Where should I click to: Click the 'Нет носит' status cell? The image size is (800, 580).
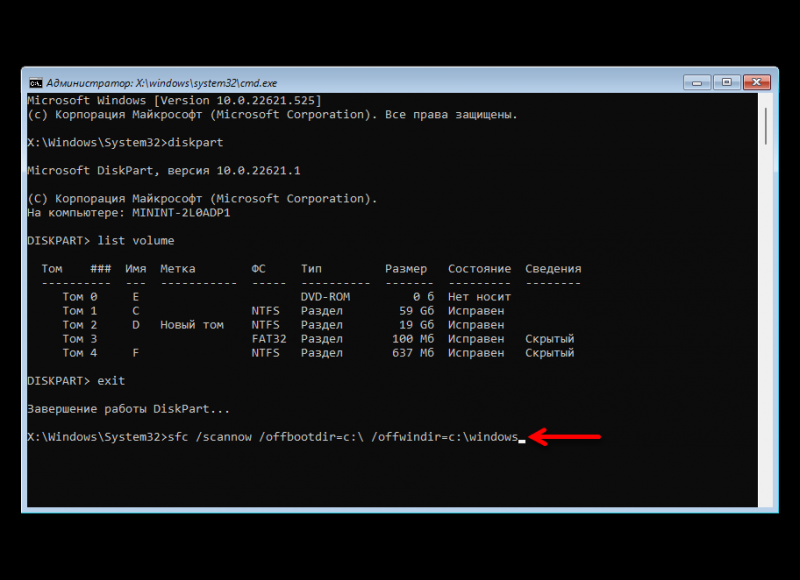[480, 297]
